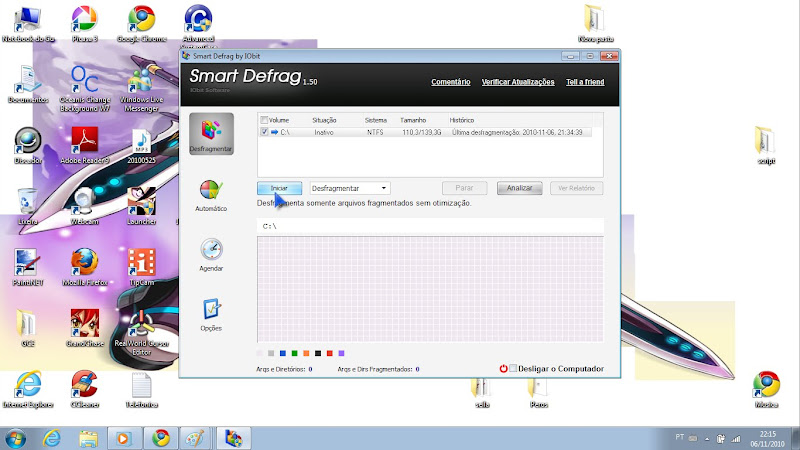Select the Internet Explorer desktop shortcut

point(28,389)
